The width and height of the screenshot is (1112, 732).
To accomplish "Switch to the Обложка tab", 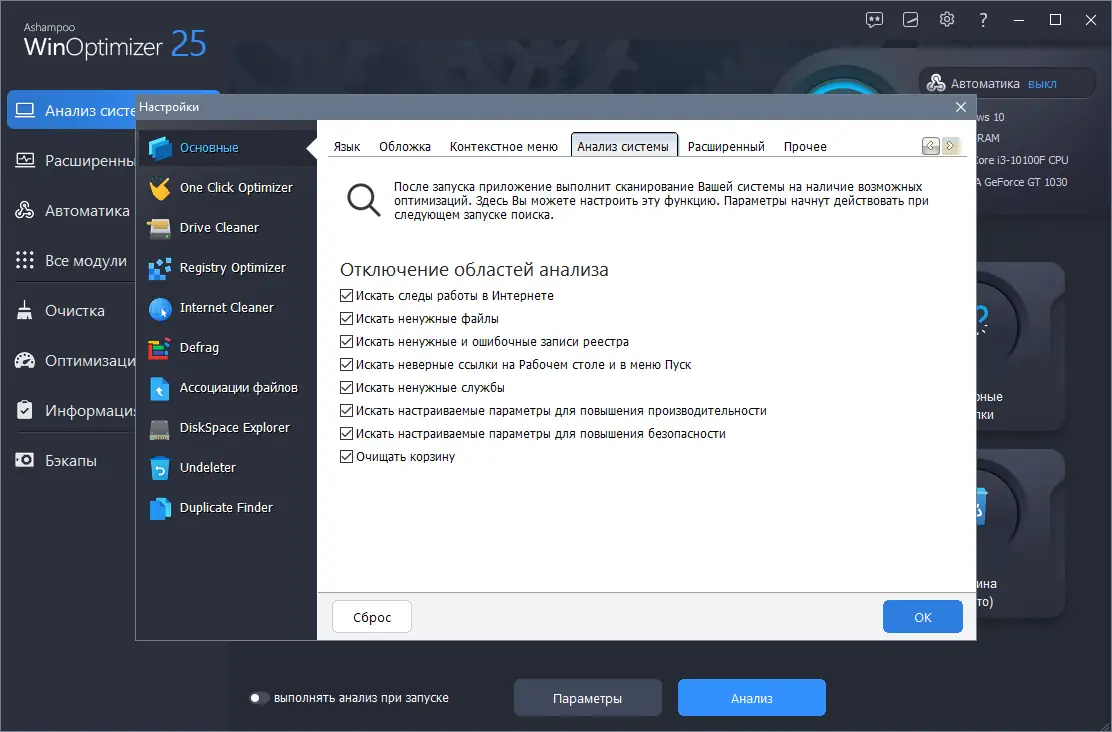I will (x=405, y=147).
